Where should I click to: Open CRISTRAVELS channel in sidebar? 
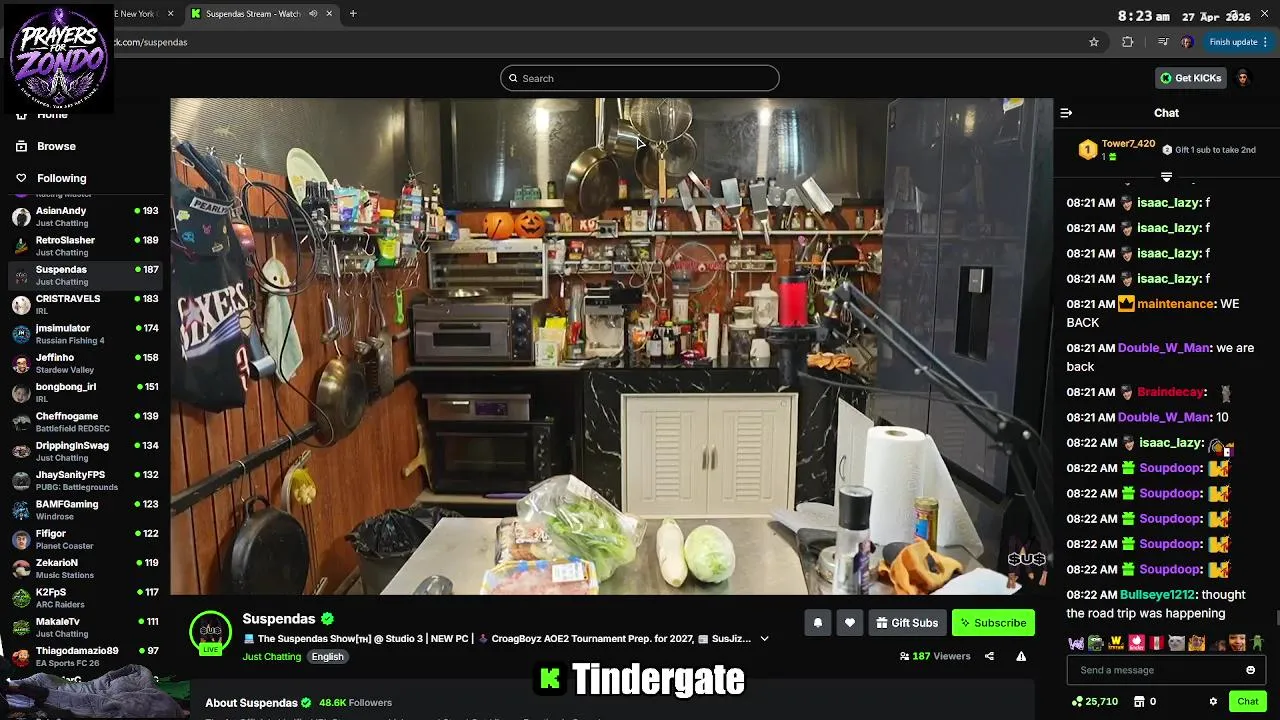pos(84,304)
